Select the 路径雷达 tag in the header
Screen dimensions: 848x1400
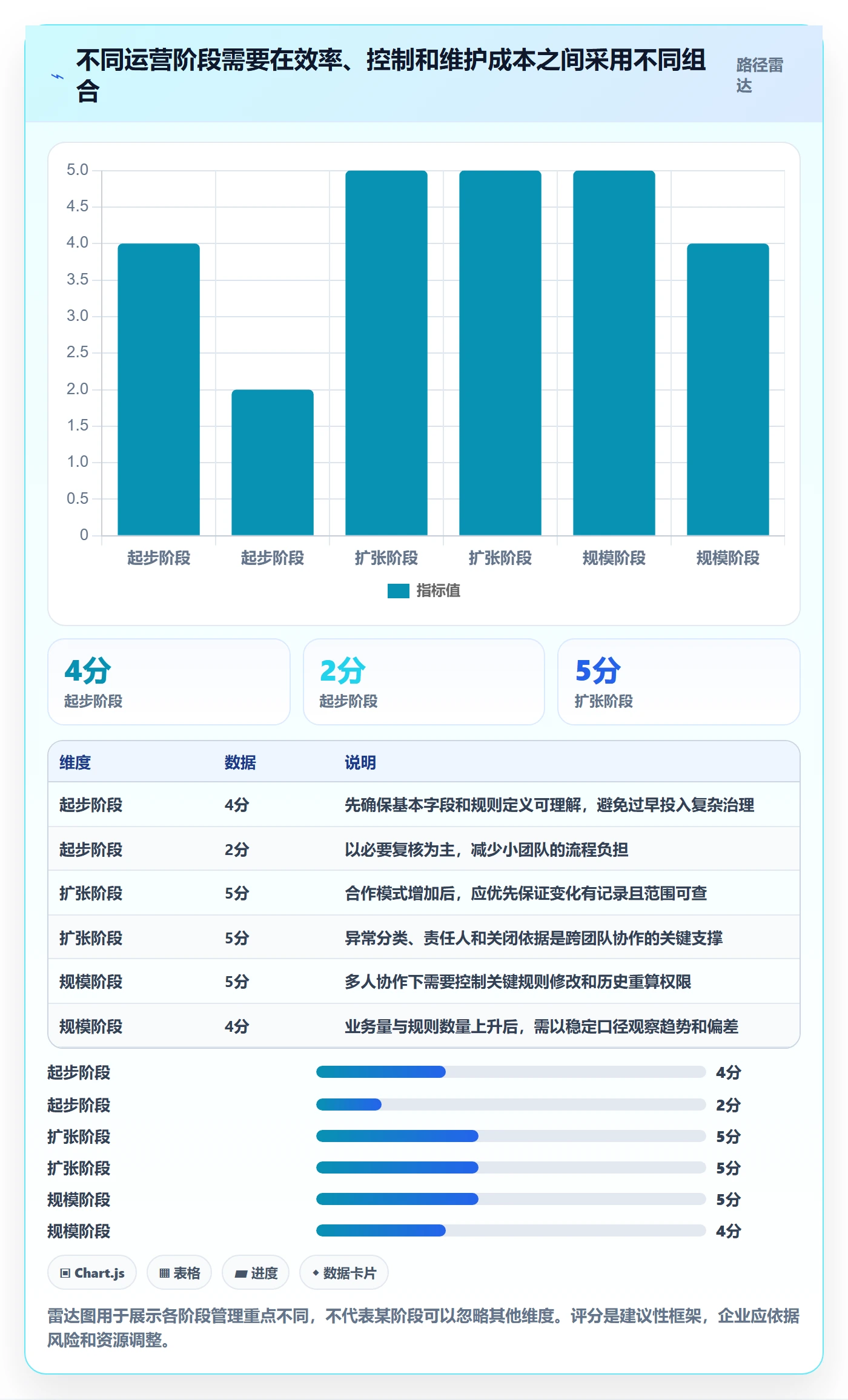760,75
